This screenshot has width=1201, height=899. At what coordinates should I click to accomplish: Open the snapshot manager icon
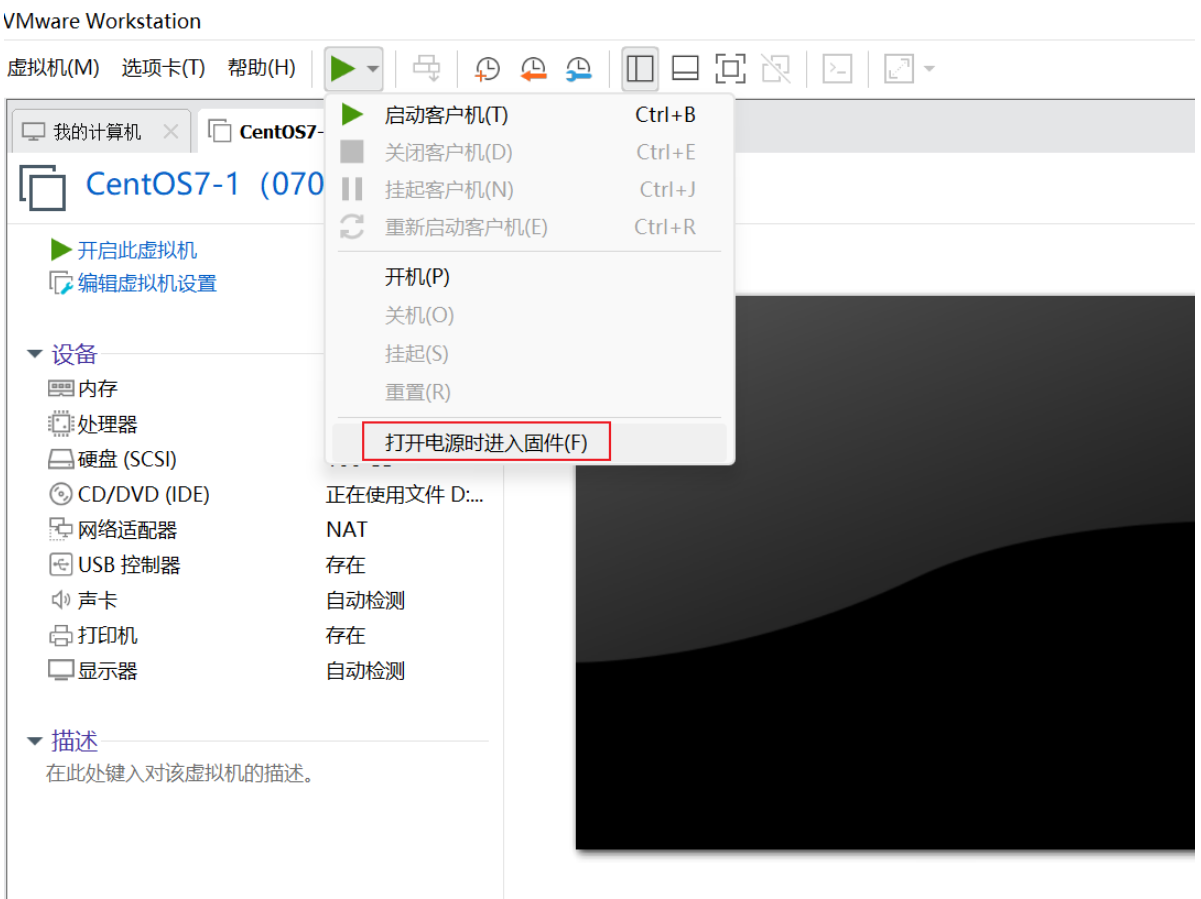(579, 69)
